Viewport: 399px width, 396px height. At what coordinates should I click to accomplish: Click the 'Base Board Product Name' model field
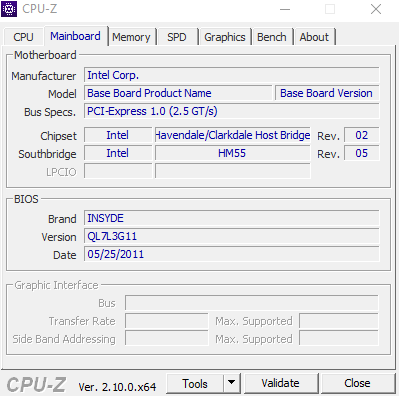pyautogui.click(x=178, y=93)
